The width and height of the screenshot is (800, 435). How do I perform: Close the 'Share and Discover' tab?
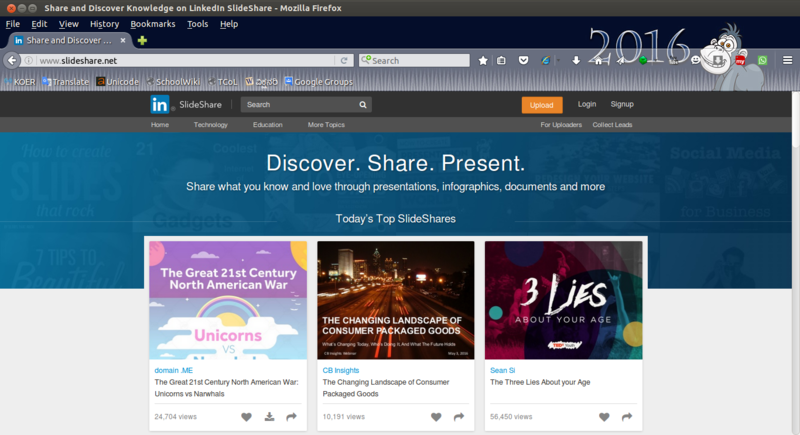click(123, 40)
